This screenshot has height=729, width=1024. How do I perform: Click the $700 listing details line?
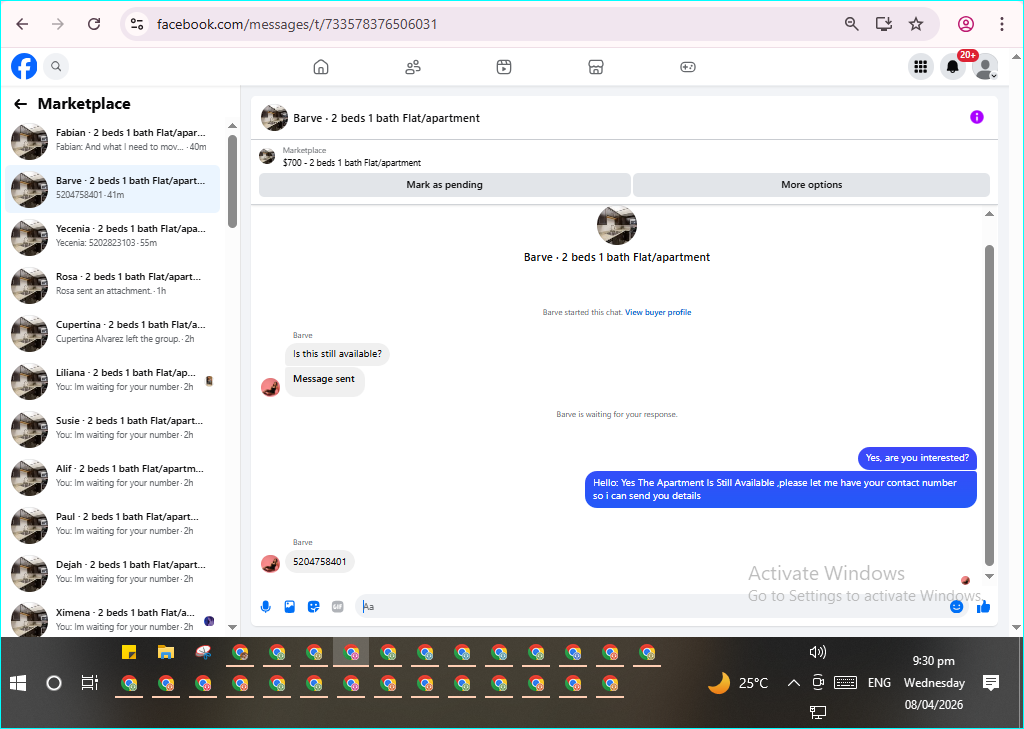click(x=352, y=163)
